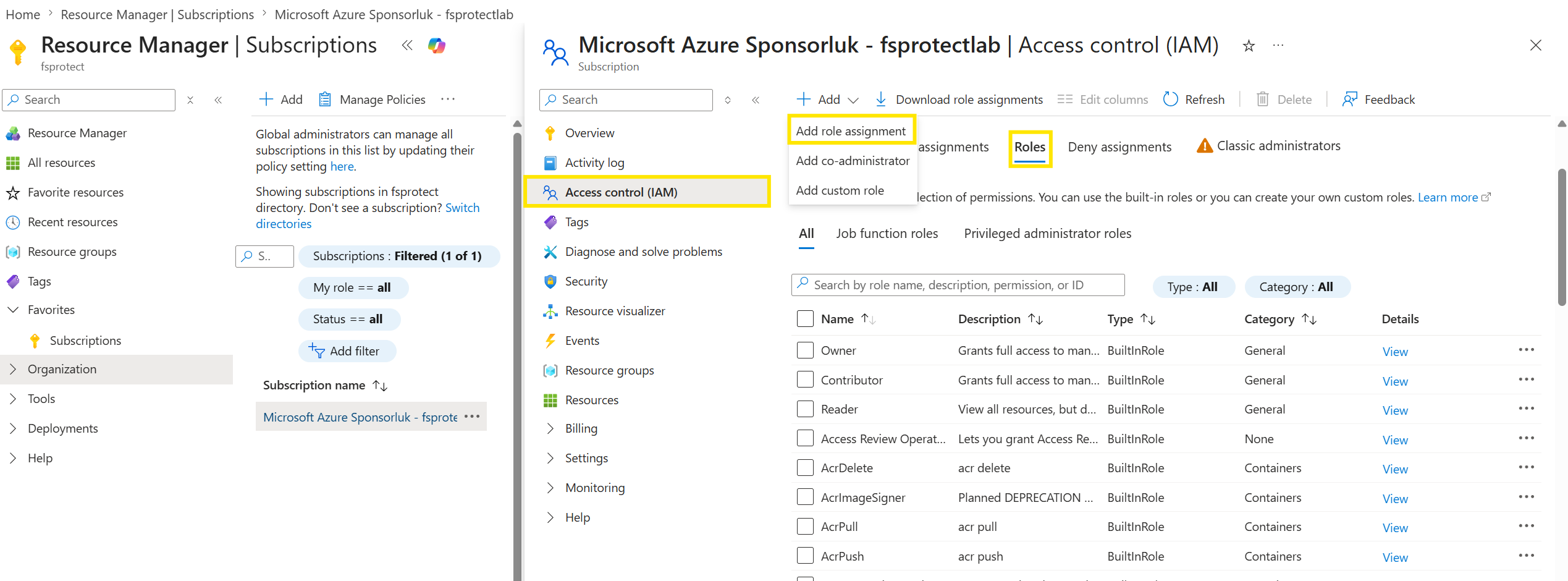Tick the Contributor role checkbox
This screenshot has height=581, width=1568.
click(805, 380)
